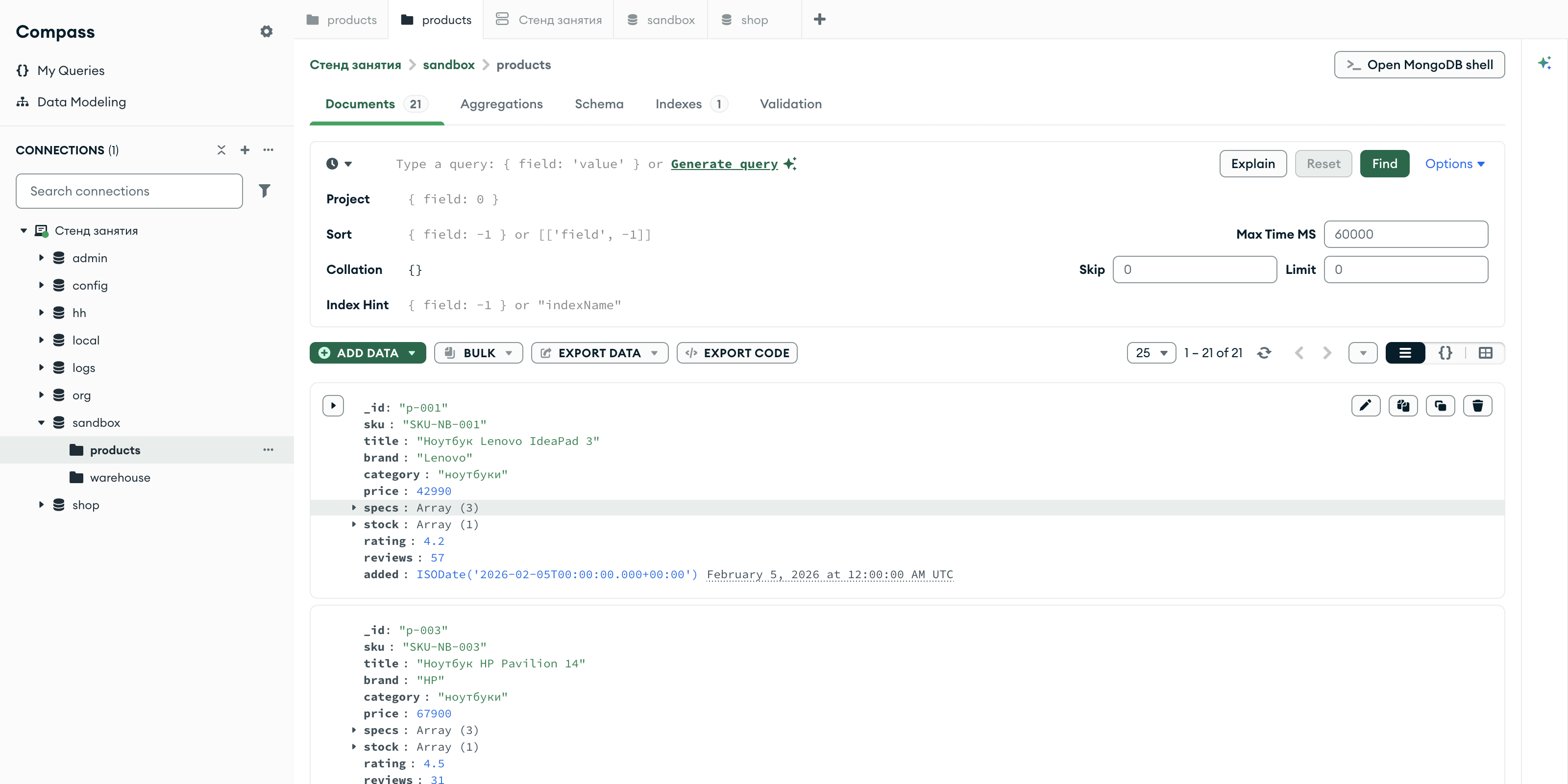The image size is (1568, 784).
Task: Expand all fields of document p-001
Action: pos(333,406)
